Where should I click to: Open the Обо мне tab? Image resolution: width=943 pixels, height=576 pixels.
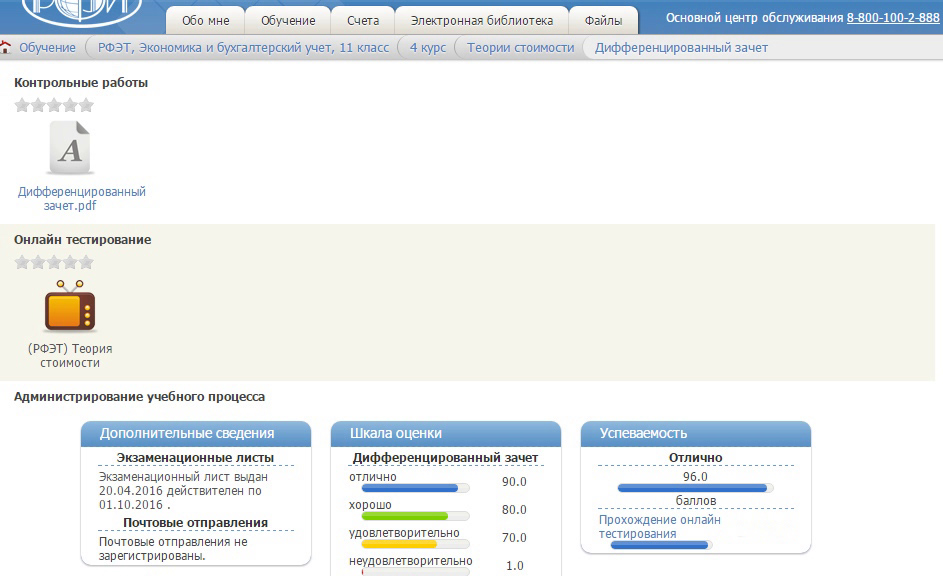[204, 20]
